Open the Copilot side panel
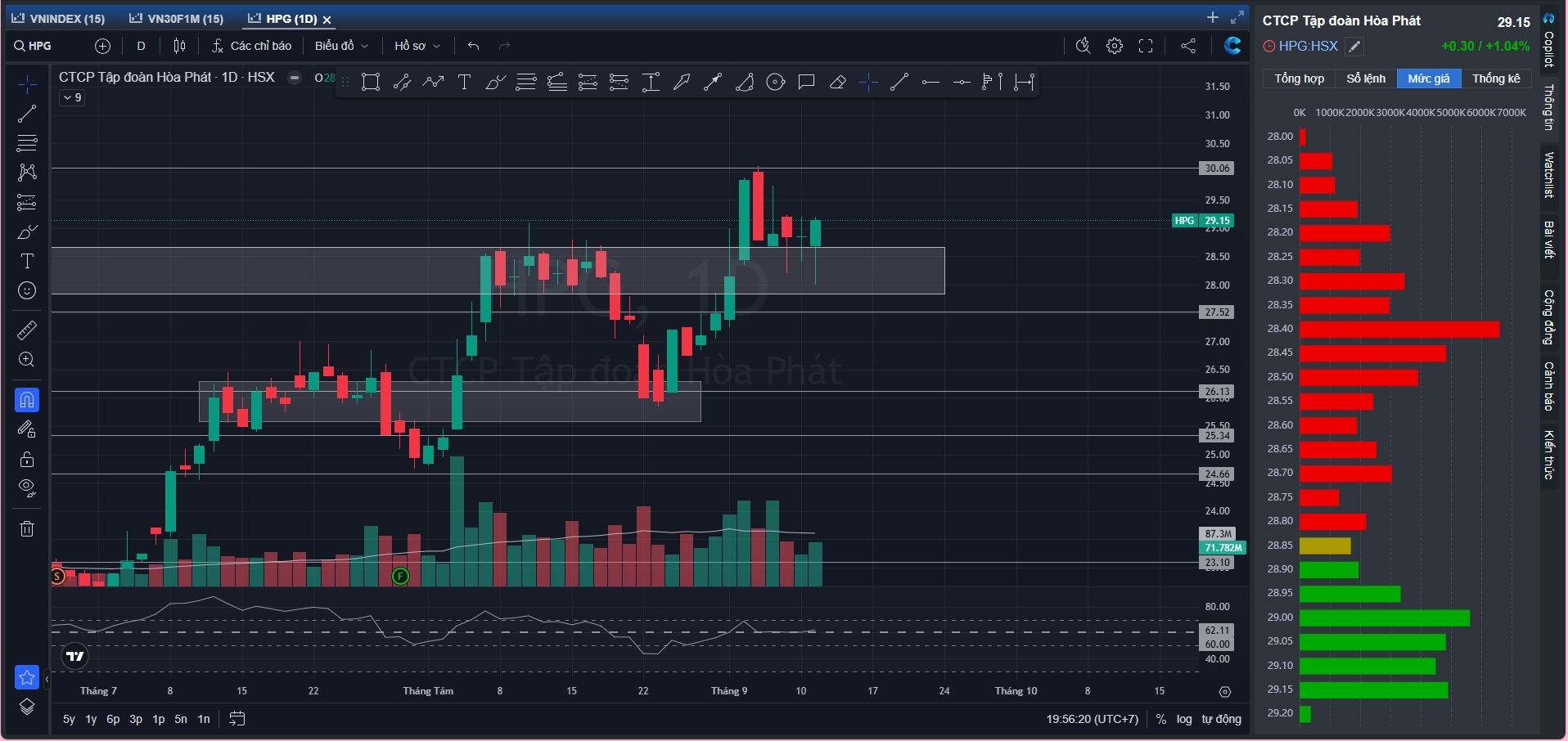 point(1548,40)
